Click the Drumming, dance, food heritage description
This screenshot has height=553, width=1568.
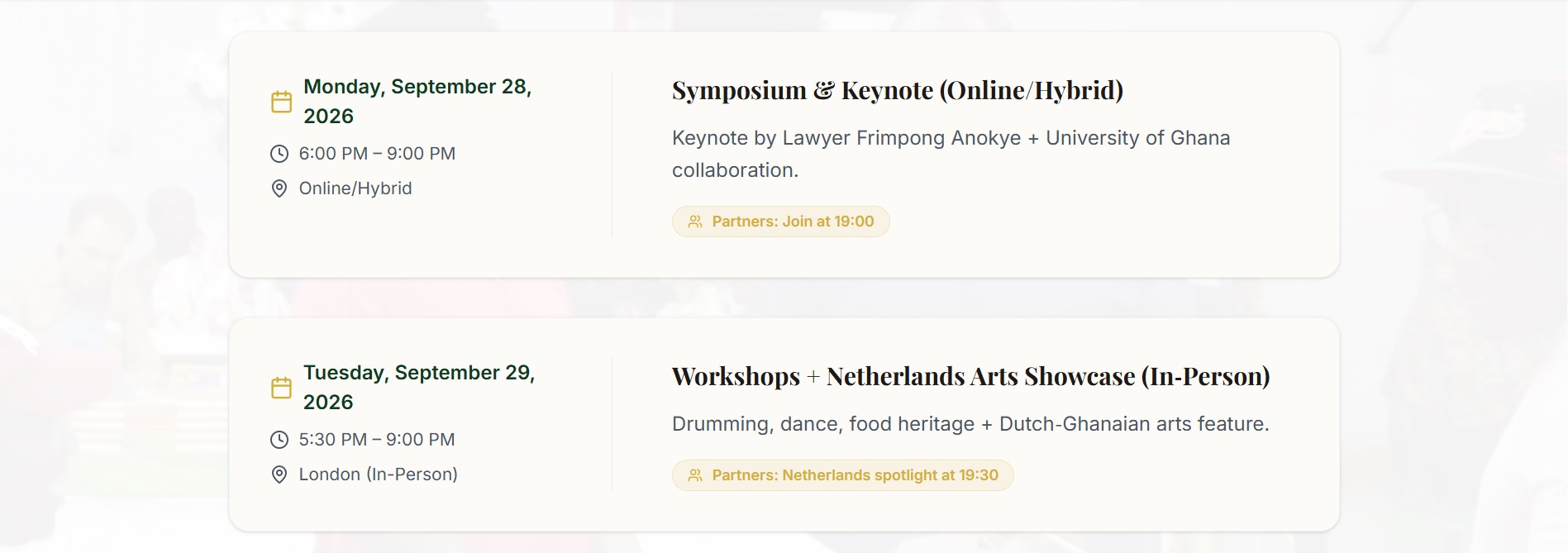coord(970,424)
